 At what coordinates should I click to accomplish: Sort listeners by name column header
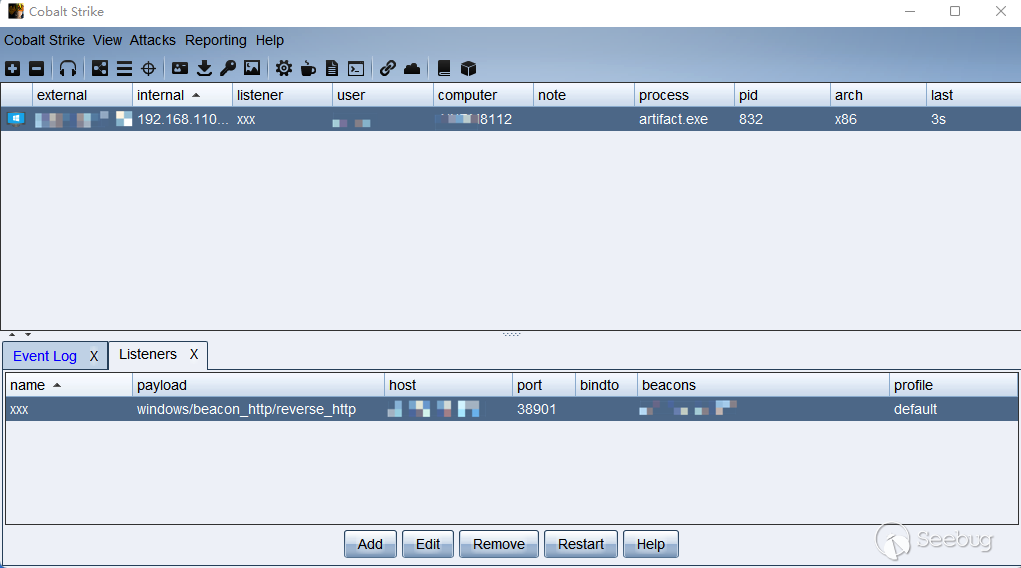(x=28, y=385)
